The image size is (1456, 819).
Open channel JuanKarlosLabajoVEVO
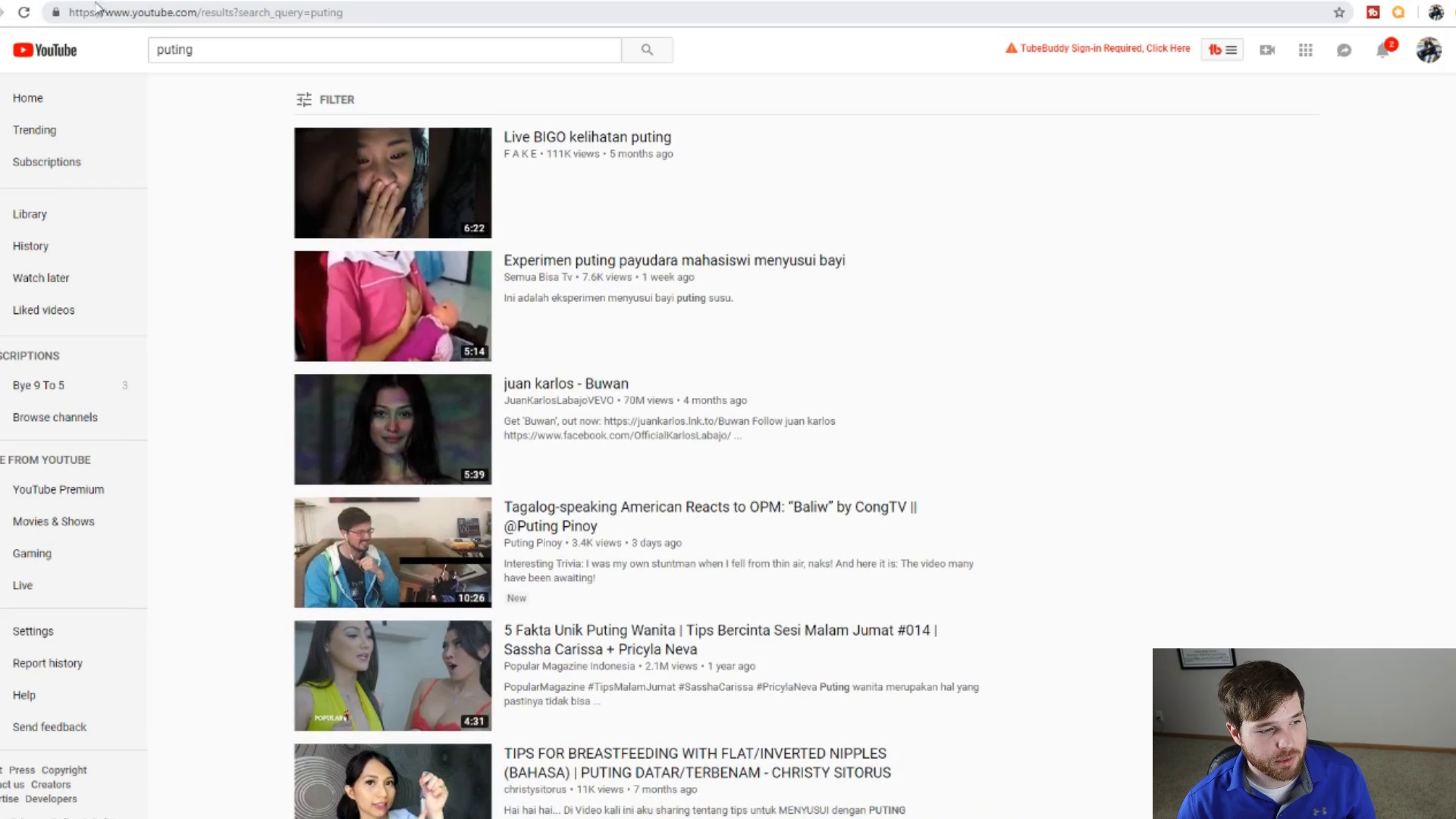coord(559,400)
